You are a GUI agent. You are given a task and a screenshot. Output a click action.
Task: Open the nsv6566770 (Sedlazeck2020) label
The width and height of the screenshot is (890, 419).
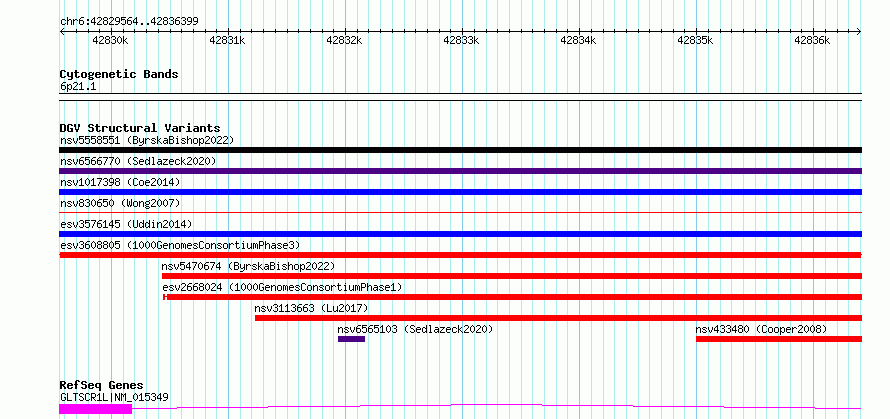tap(138, 161)
